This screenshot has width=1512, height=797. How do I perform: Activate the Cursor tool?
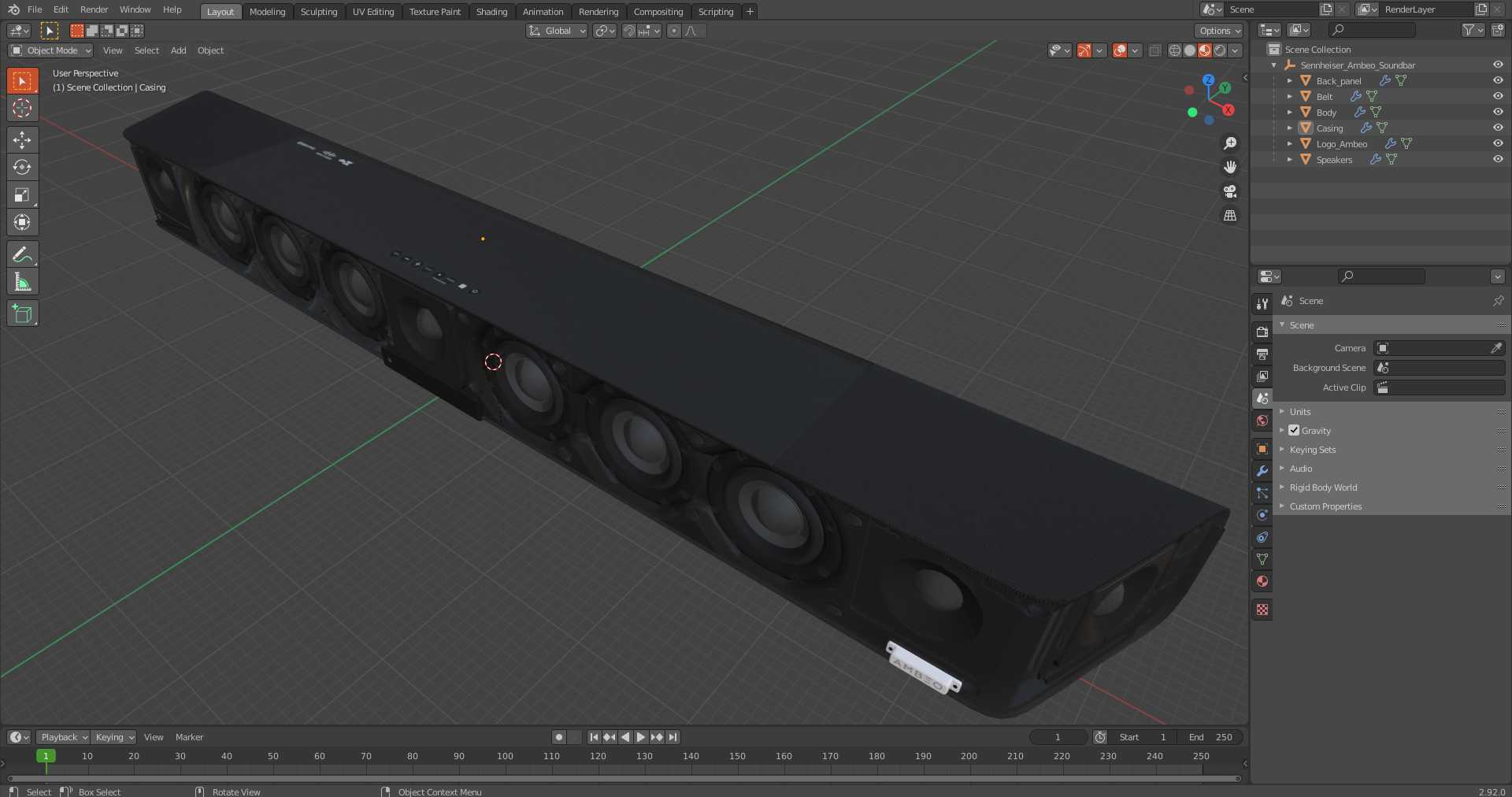coord(22,108)
